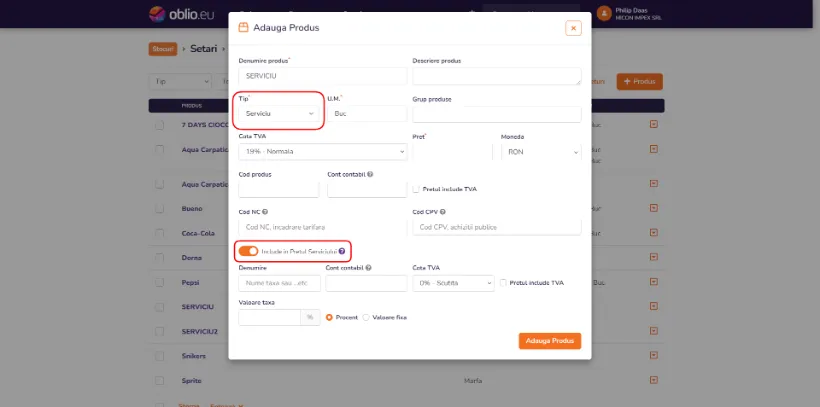Click the info icon beside the Cont contabil label next to Denumire
The height and width of the screenshot is (407, 820).
(369, 267)
